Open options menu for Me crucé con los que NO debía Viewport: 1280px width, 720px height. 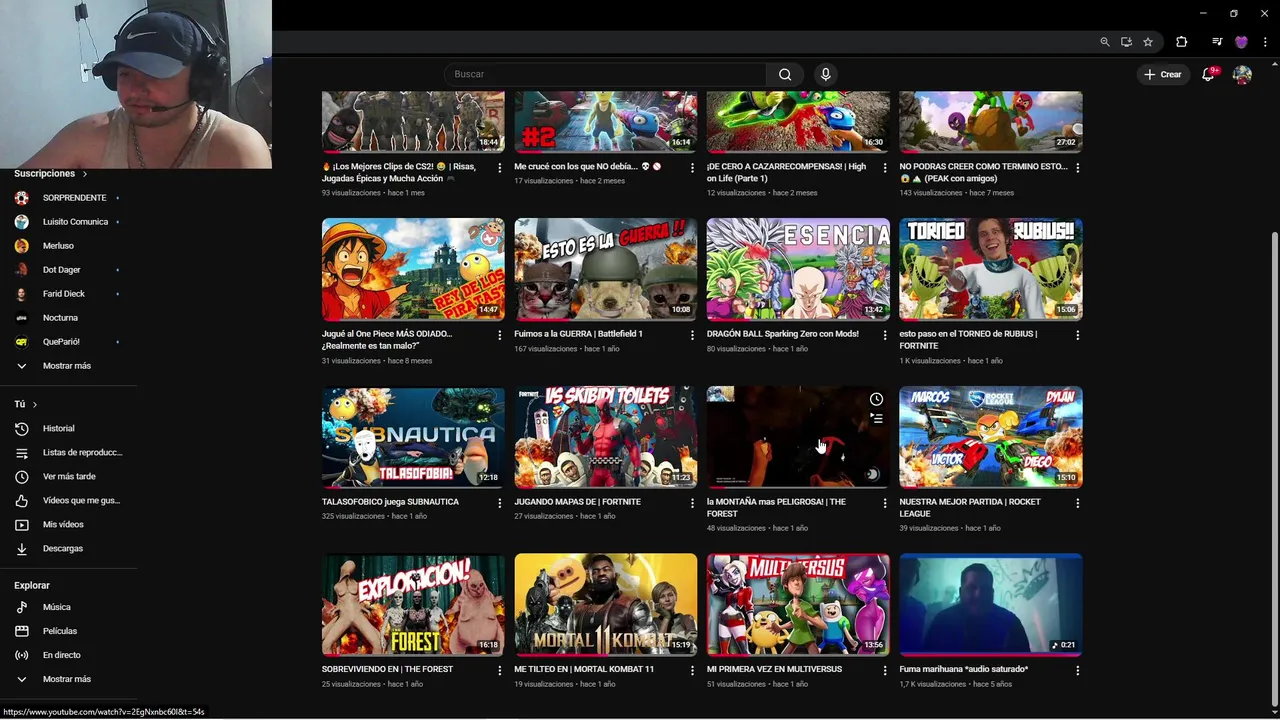tap(692, 168)
